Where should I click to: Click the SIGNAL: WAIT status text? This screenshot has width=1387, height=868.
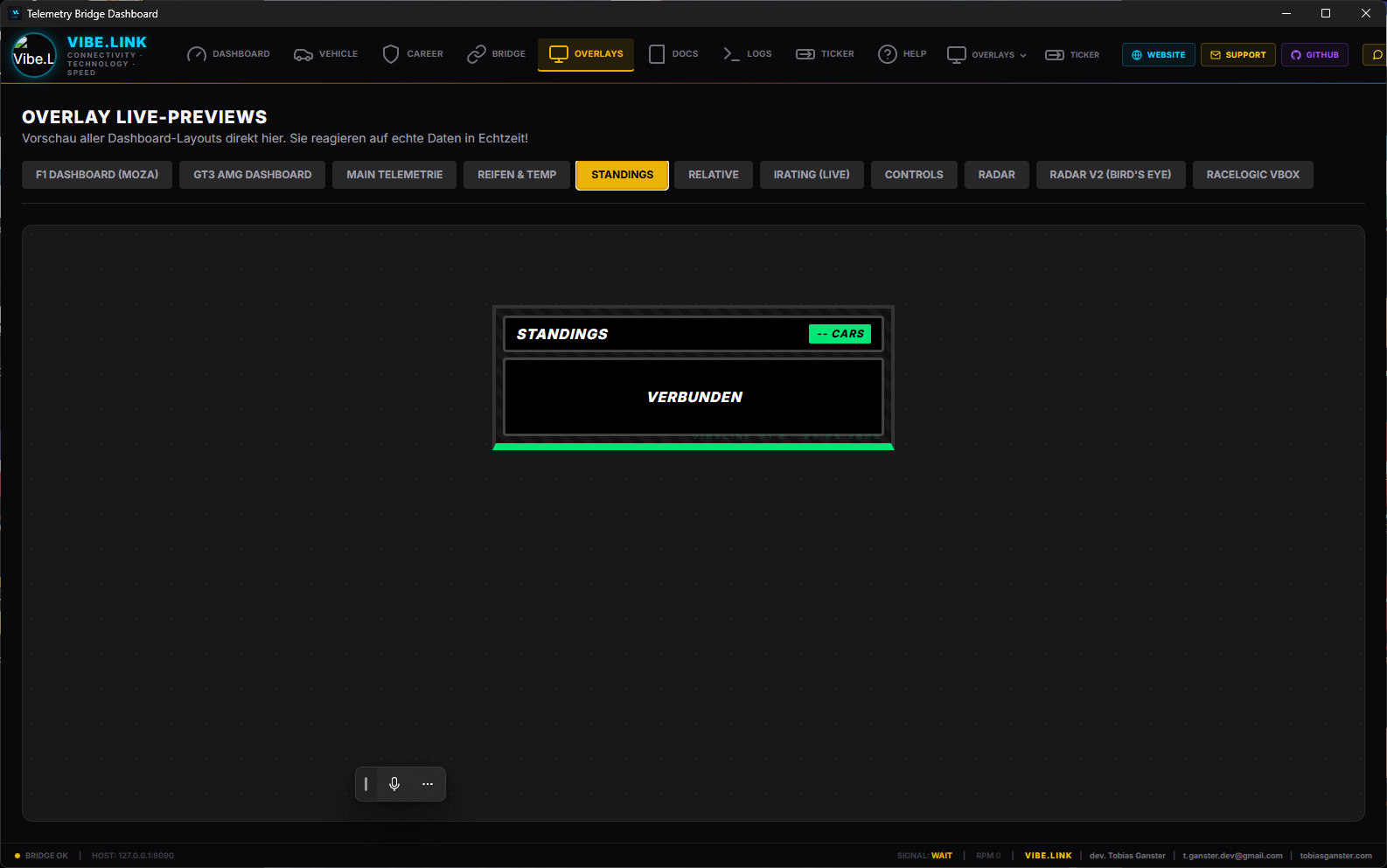(x=924, y=856)
